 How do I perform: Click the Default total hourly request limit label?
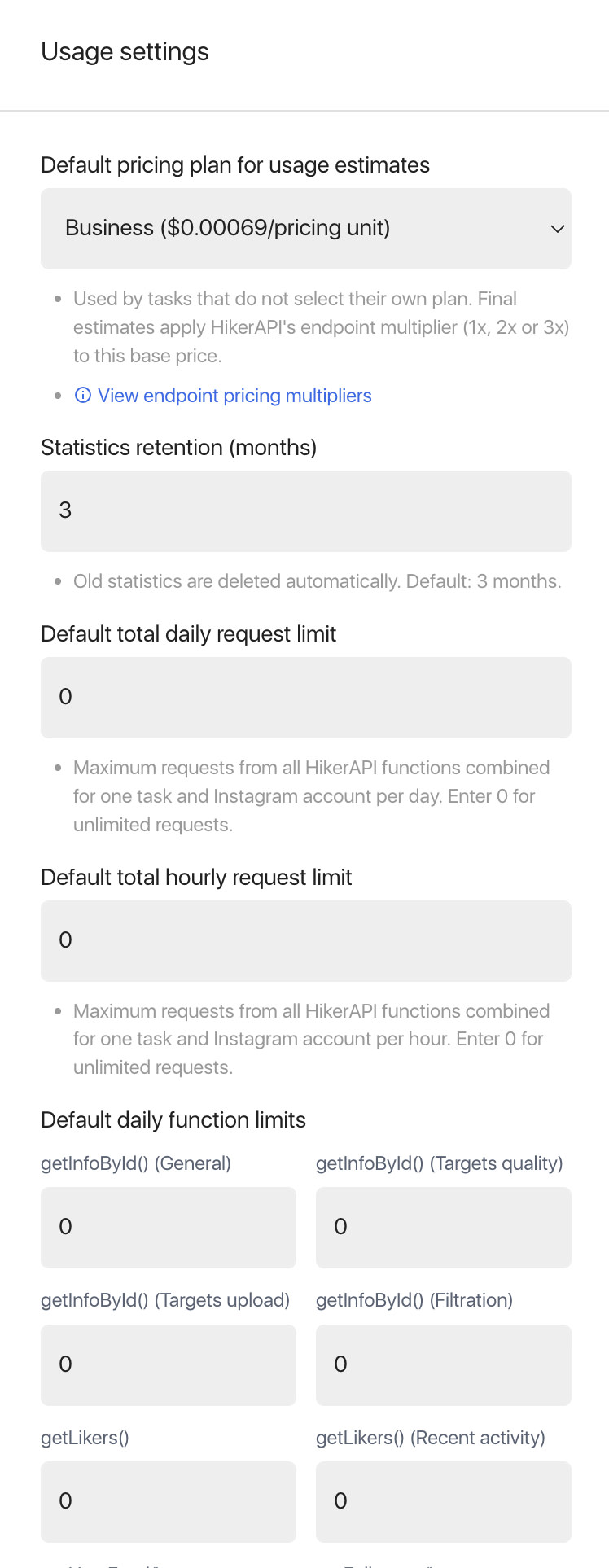(196, 878)
